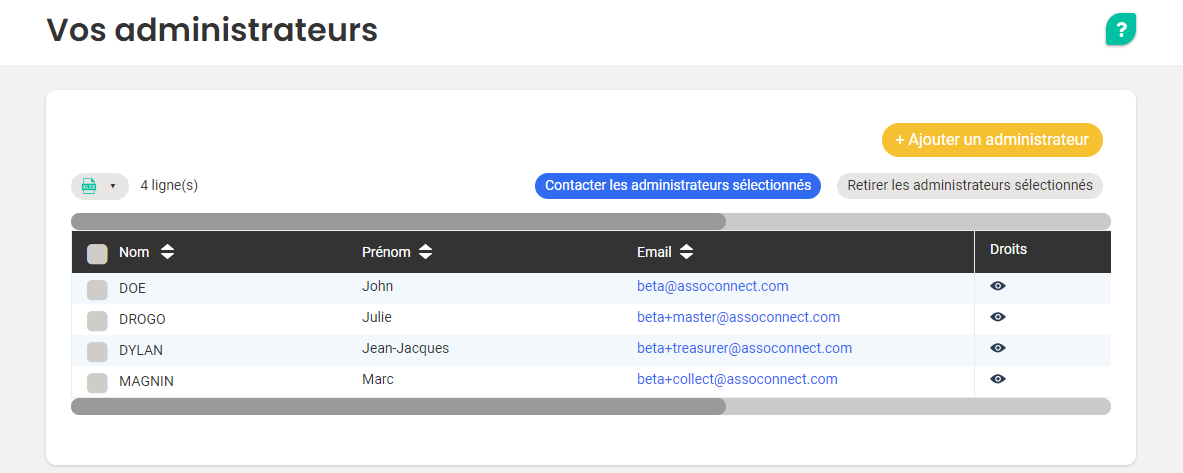The image size is (1183, 473).
Task: Click the top horizontal scrollbar thumb
Action: (x=398, y=221)
